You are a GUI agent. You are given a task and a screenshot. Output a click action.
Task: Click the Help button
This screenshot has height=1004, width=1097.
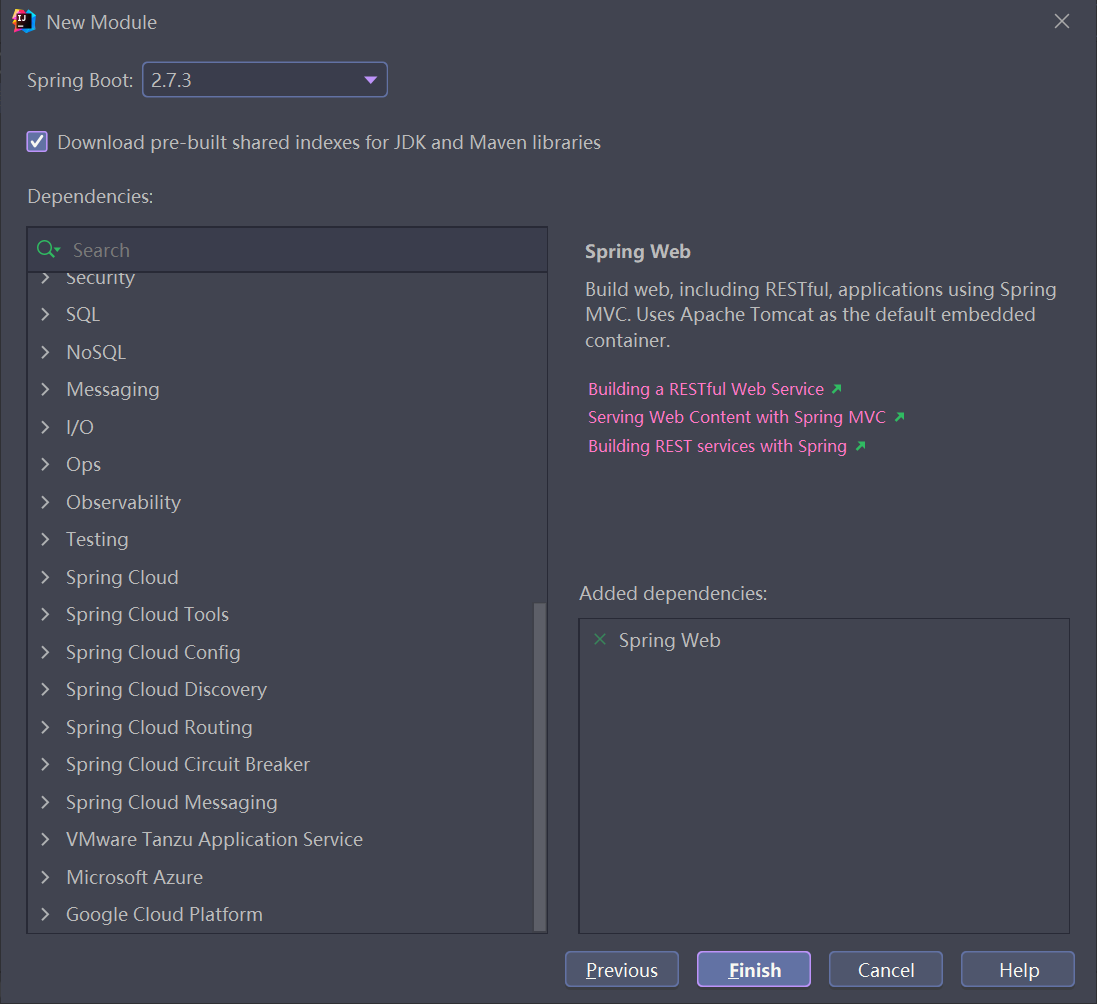(1018, 969)
